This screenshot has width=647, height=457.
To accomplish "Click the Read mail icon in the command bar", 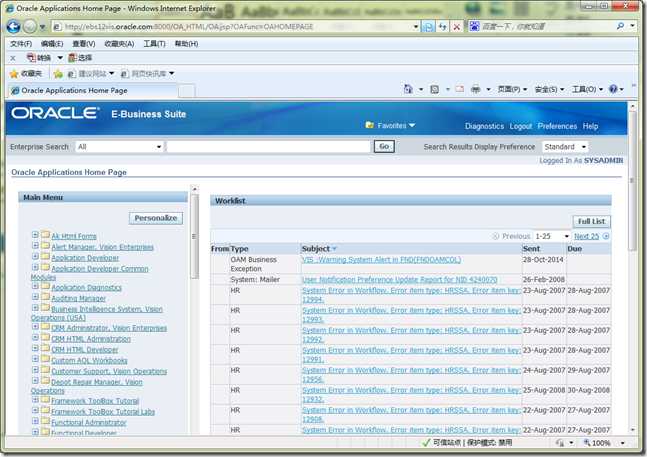I will 460,89.
